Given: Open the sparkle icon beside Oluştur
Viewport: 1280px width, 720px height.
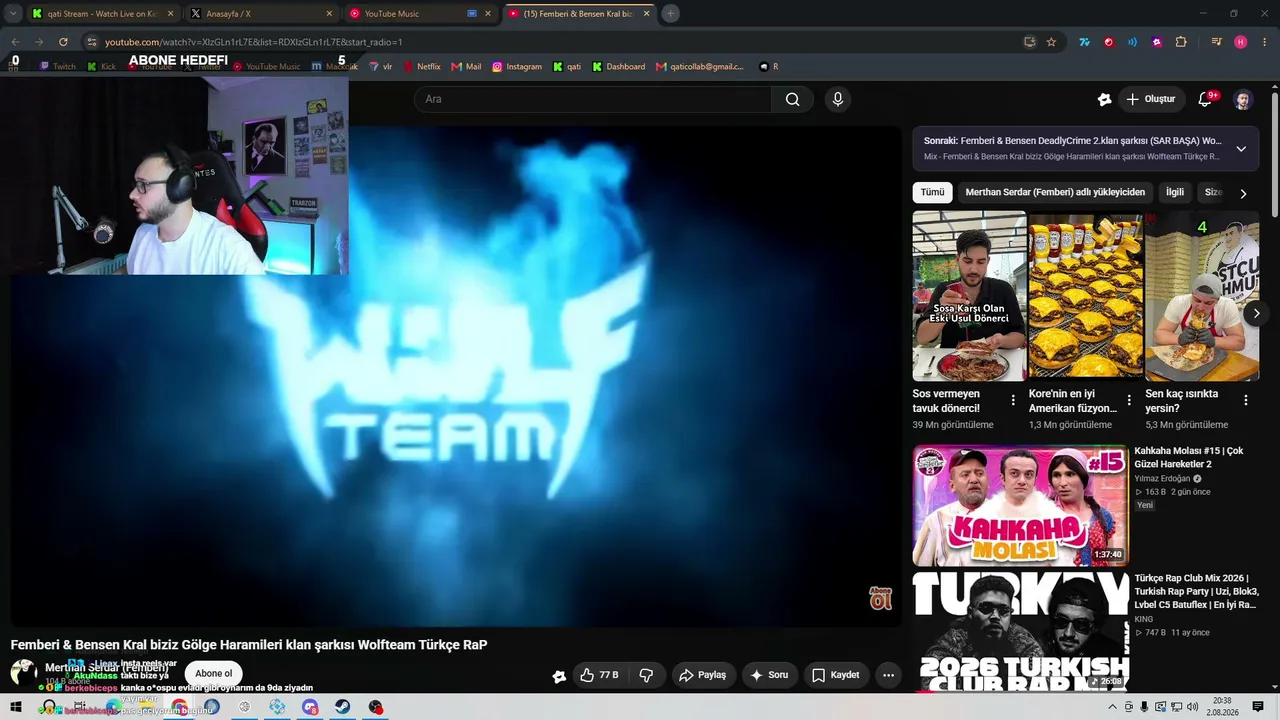Looking at the screenshot, I should (x=1104, y=99).
